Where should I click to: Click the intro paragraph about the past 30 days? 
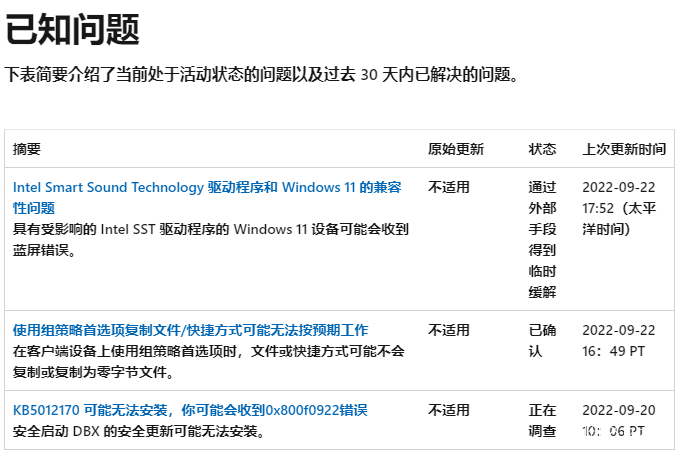coord(262,75)
